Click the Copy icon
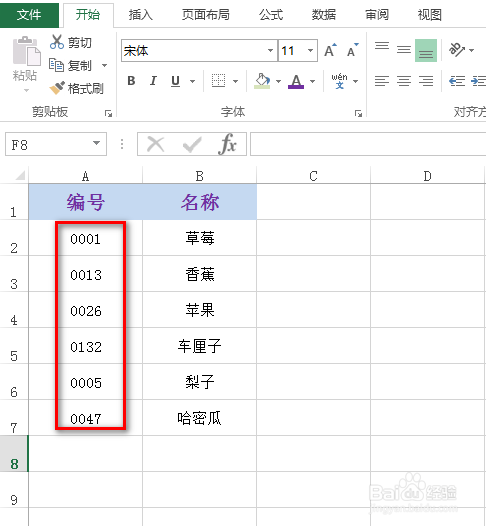Image resolution: width=486 pixels, height=526 pixels. (x=56, y=65)
